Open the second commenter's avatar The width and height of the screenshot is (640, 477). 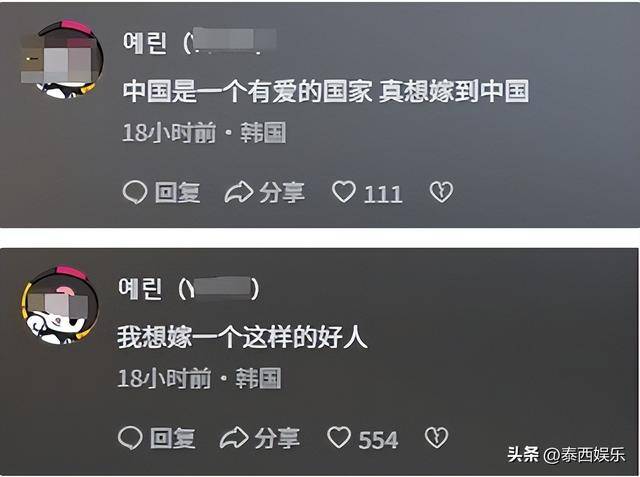click(60, 305)
